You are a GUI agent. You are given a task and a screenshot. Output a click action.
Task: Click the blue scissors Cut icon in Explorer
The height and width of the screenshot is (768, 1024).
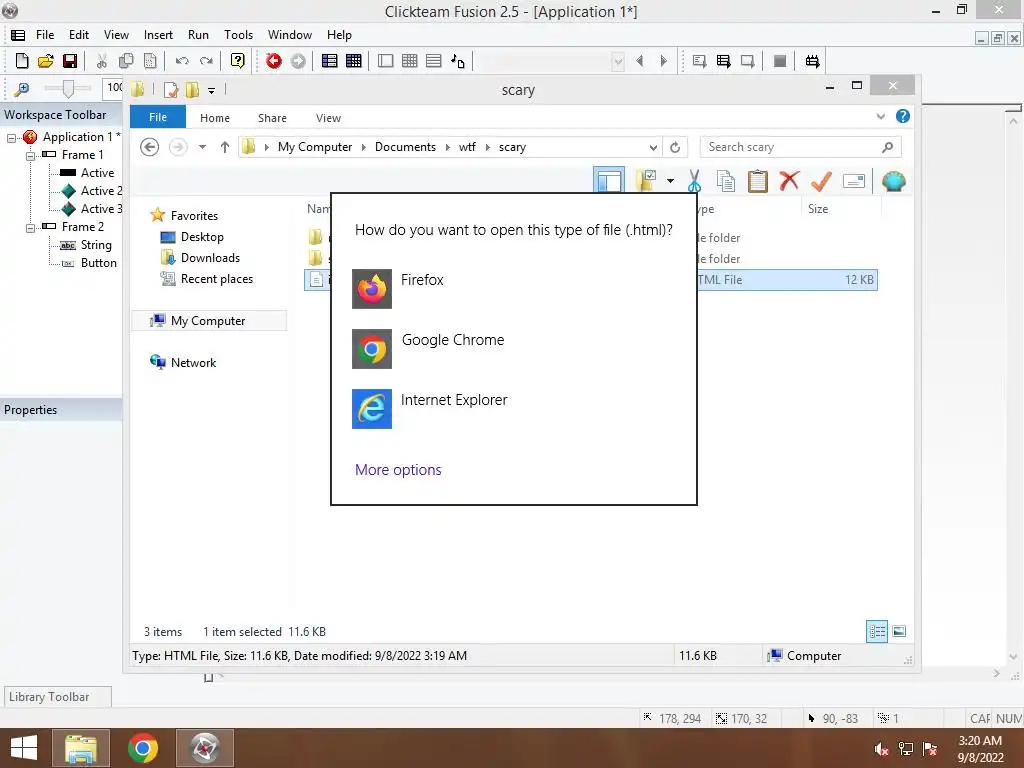pyautogui.click(x=694, y=181)
